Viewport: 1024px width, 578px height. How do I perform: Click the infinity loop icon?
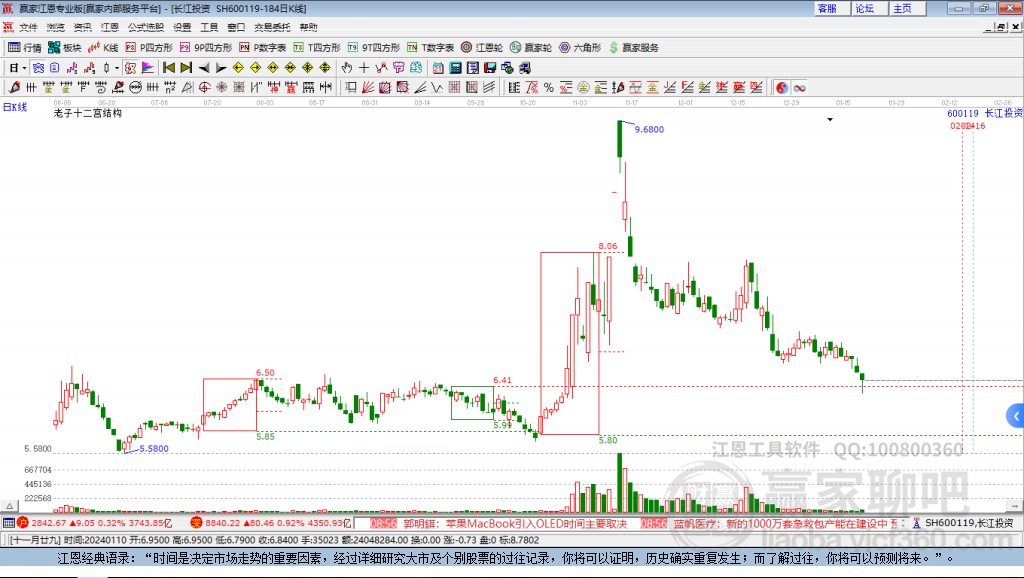pos(799,88)
